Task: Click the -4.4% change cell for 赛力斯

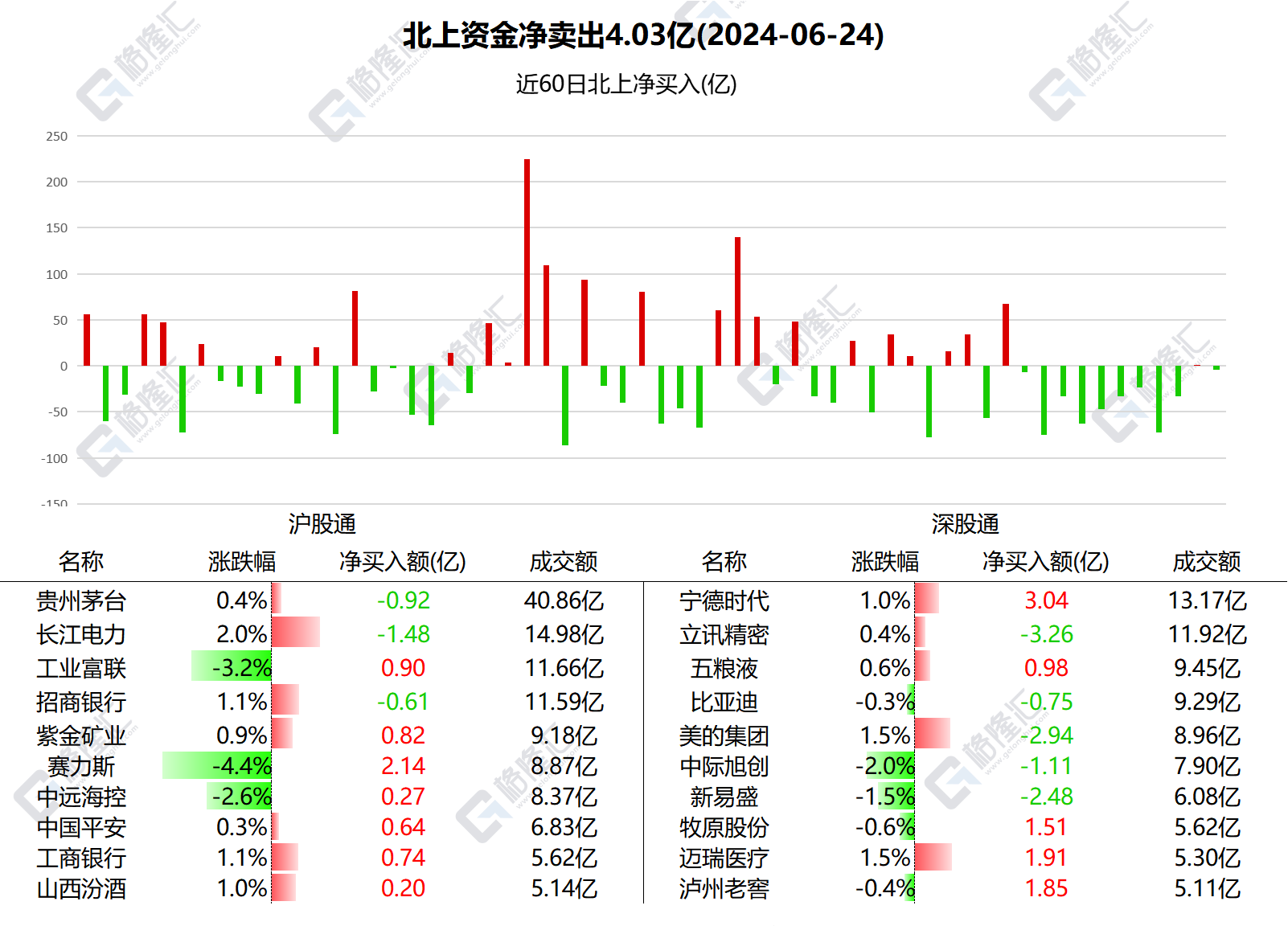Action: (x=241, y=766)
